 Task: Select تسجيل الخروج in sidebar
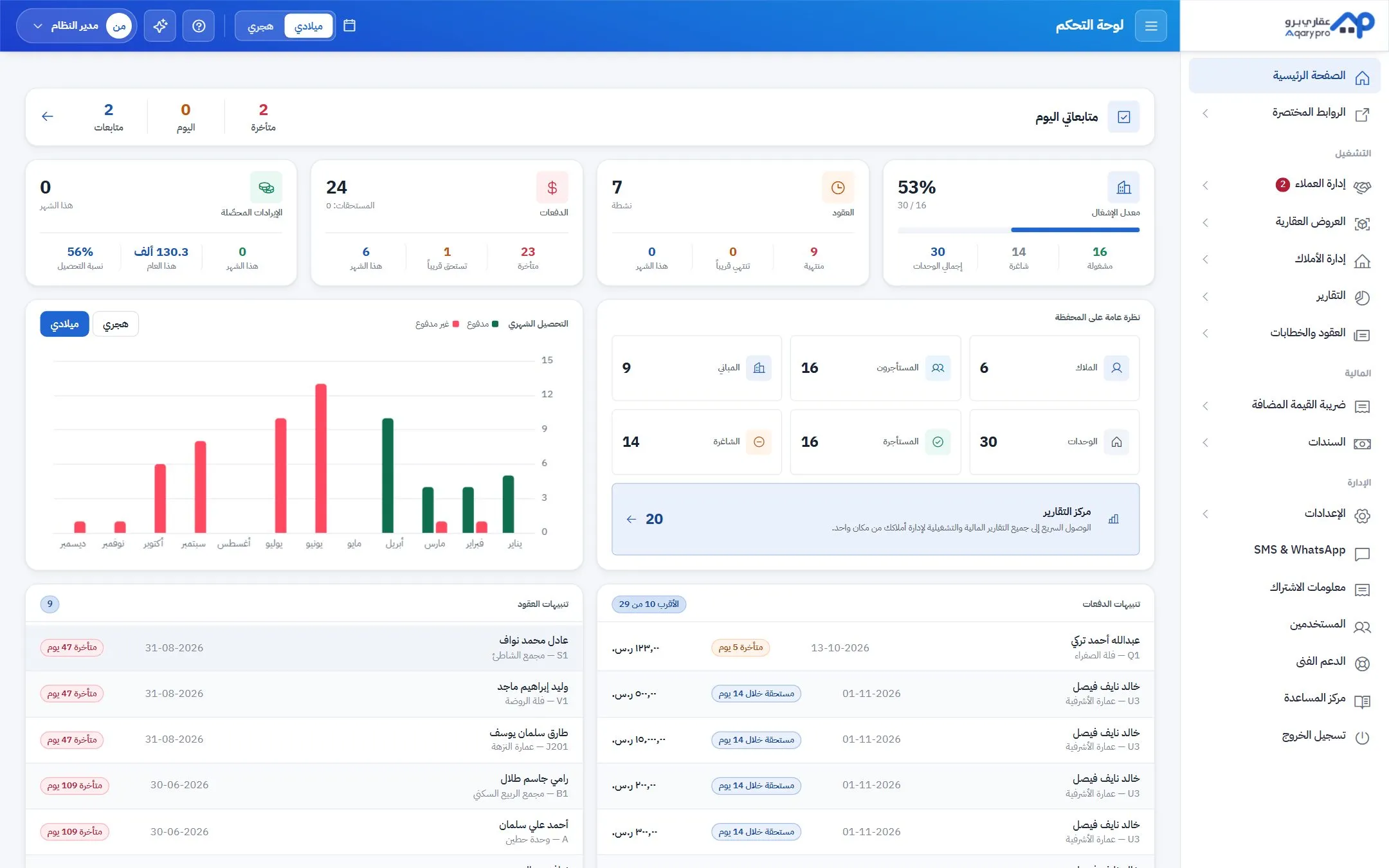coord(1285,736)
